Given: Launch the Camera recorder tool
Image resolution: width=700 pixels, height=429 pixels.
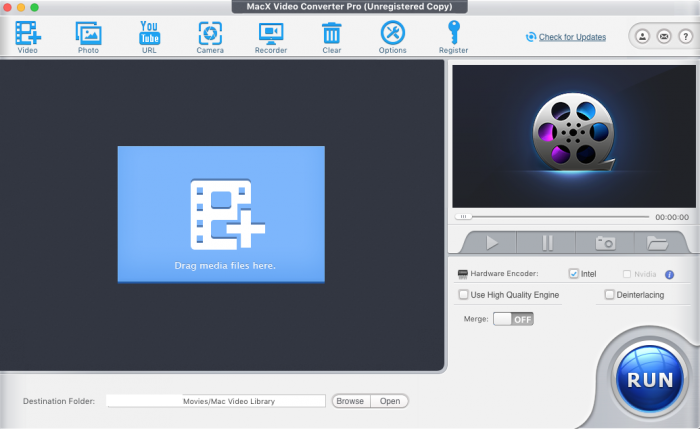Looking at the screenshot, I should 210,37.
